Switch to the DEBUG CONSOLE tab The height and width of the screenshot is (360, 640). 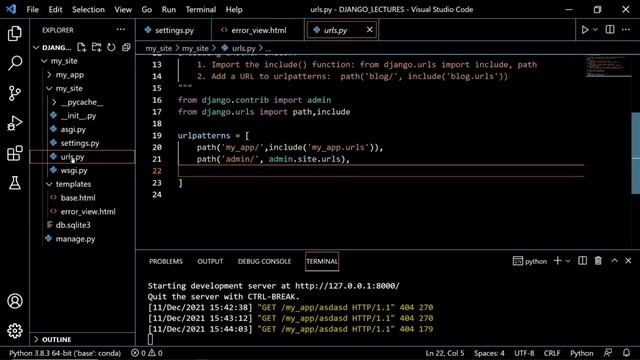point(264,261)
